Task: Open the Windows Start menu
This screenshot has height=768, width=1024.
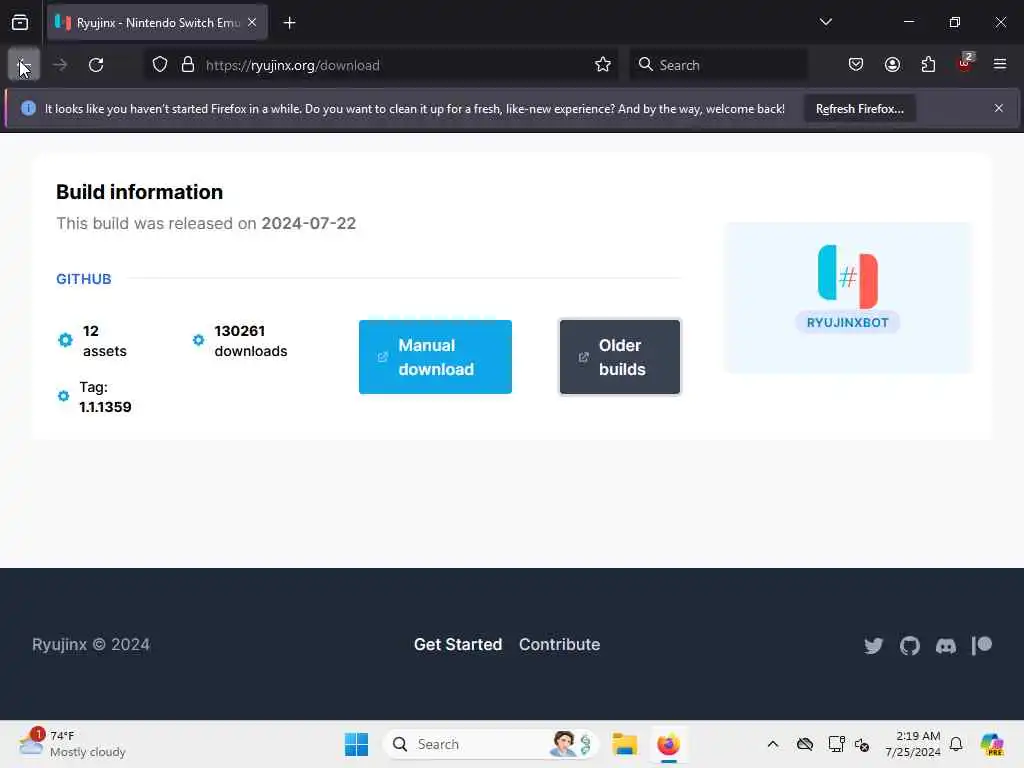Action: pyautogui.click(x=356, y=744)
